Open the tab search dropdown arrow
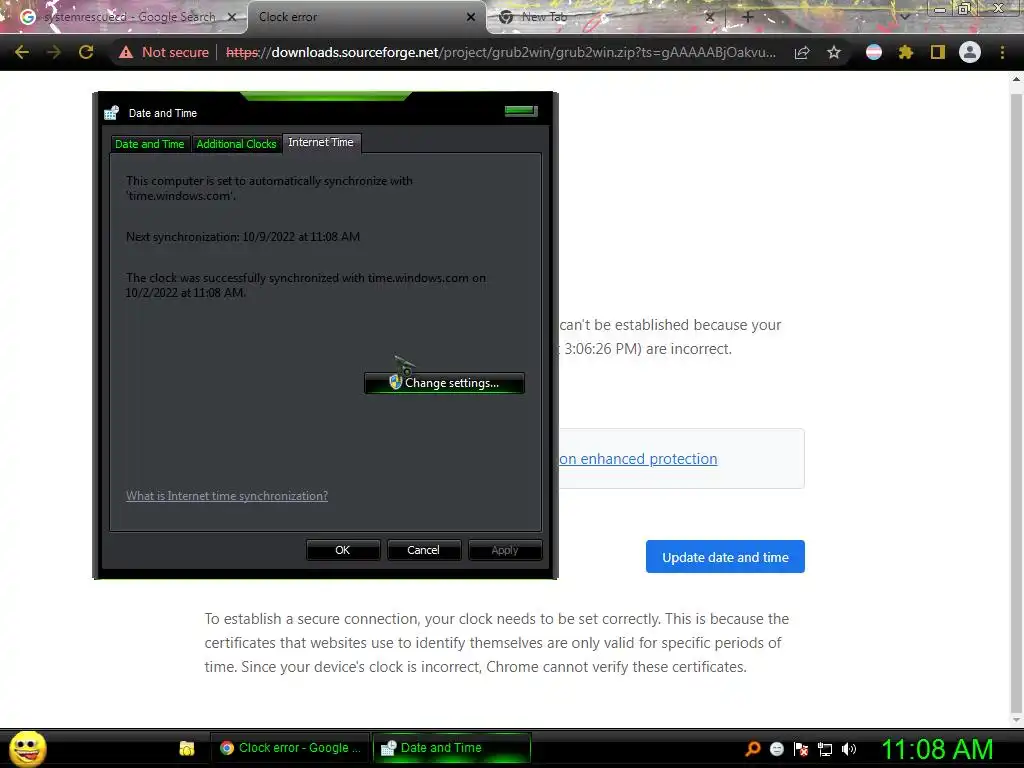 904,17
